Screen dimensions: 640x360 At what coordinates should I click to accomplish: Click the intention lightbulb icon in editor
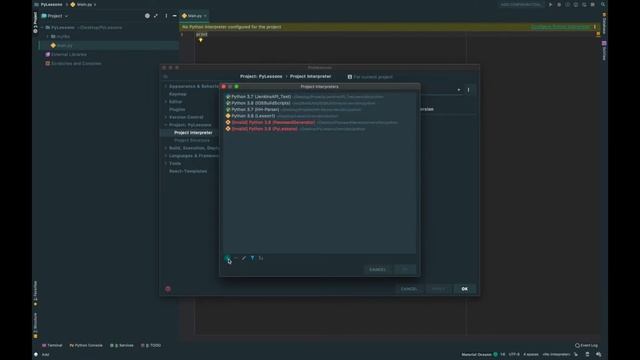click(200, 40)
